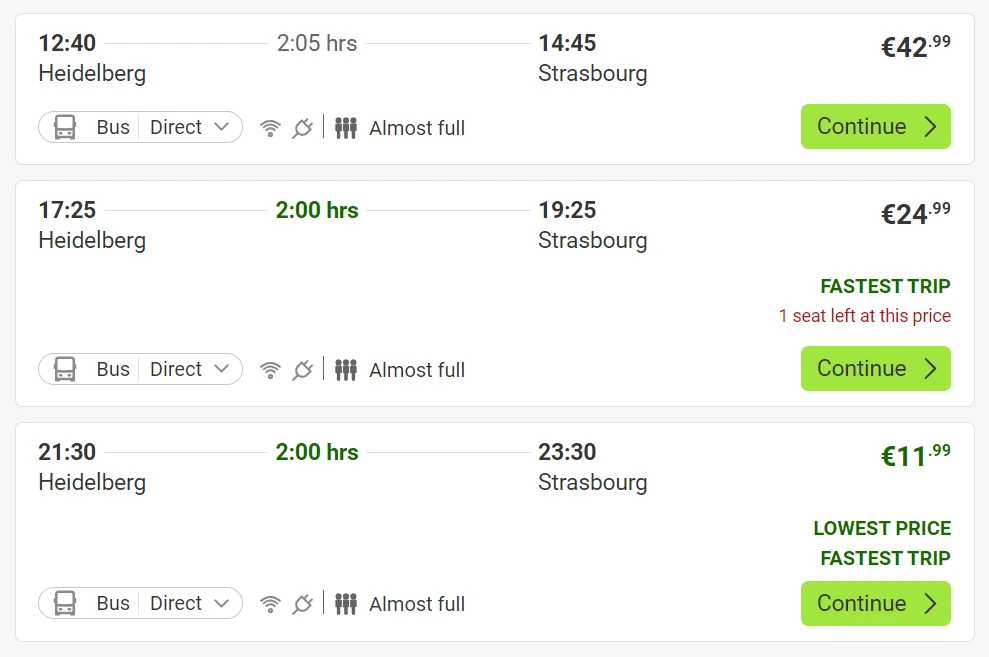The width and height of the screenshot is (989, 657).
Task: Continue with the €11.99 lowest price trip
Action: tap(875, 604)
